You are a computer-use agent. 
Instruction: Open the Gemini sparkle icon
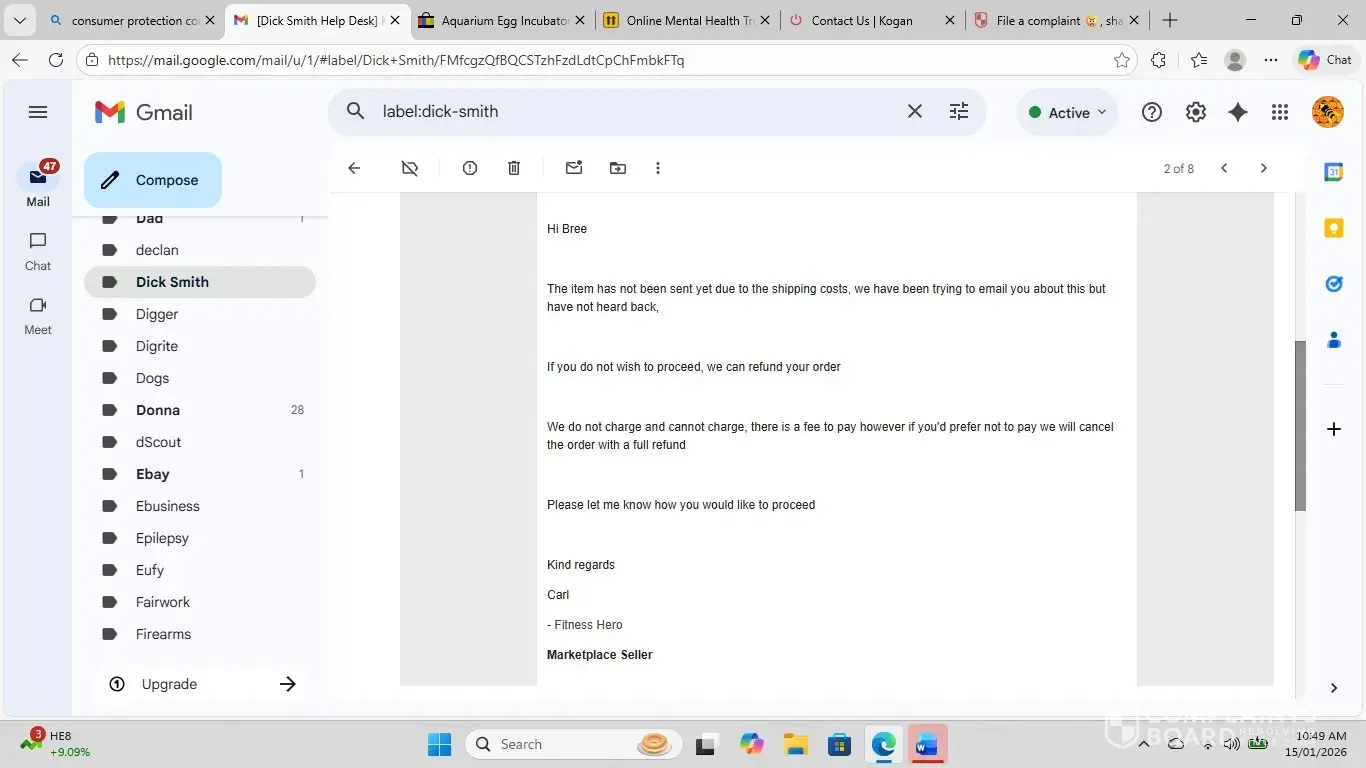1238,112
